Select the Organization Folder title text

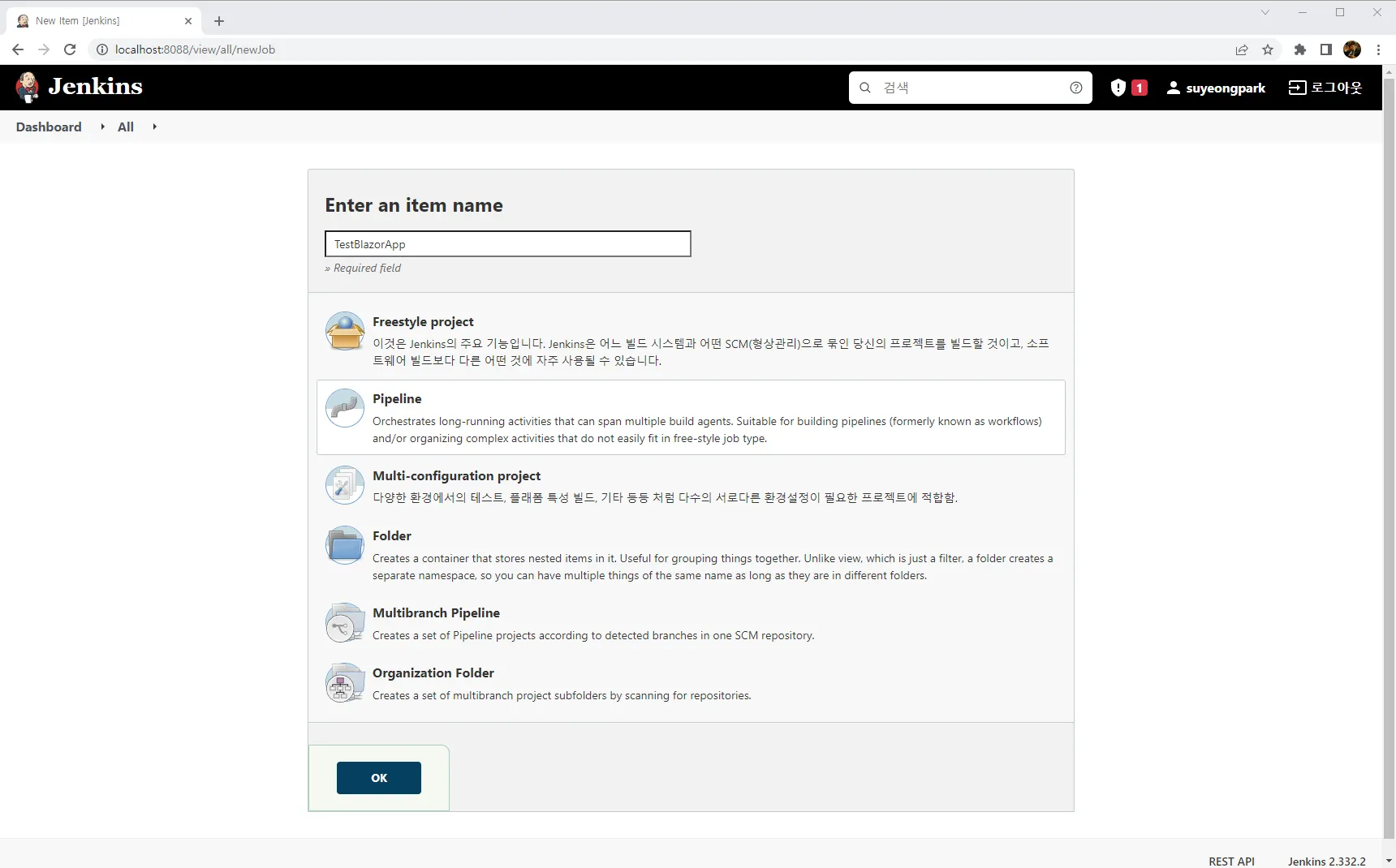pyautogui.click(x=433, y=673)
